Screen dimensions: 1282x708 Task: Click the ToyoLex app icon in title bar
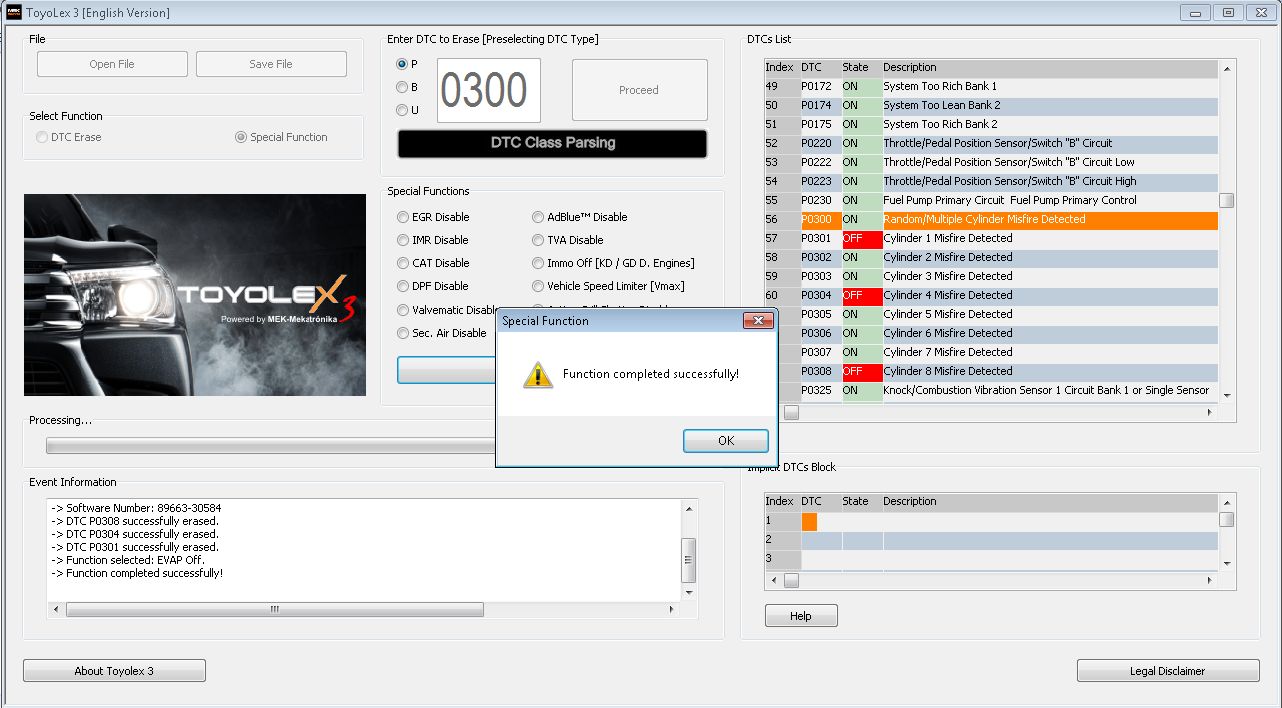(13, 13)
